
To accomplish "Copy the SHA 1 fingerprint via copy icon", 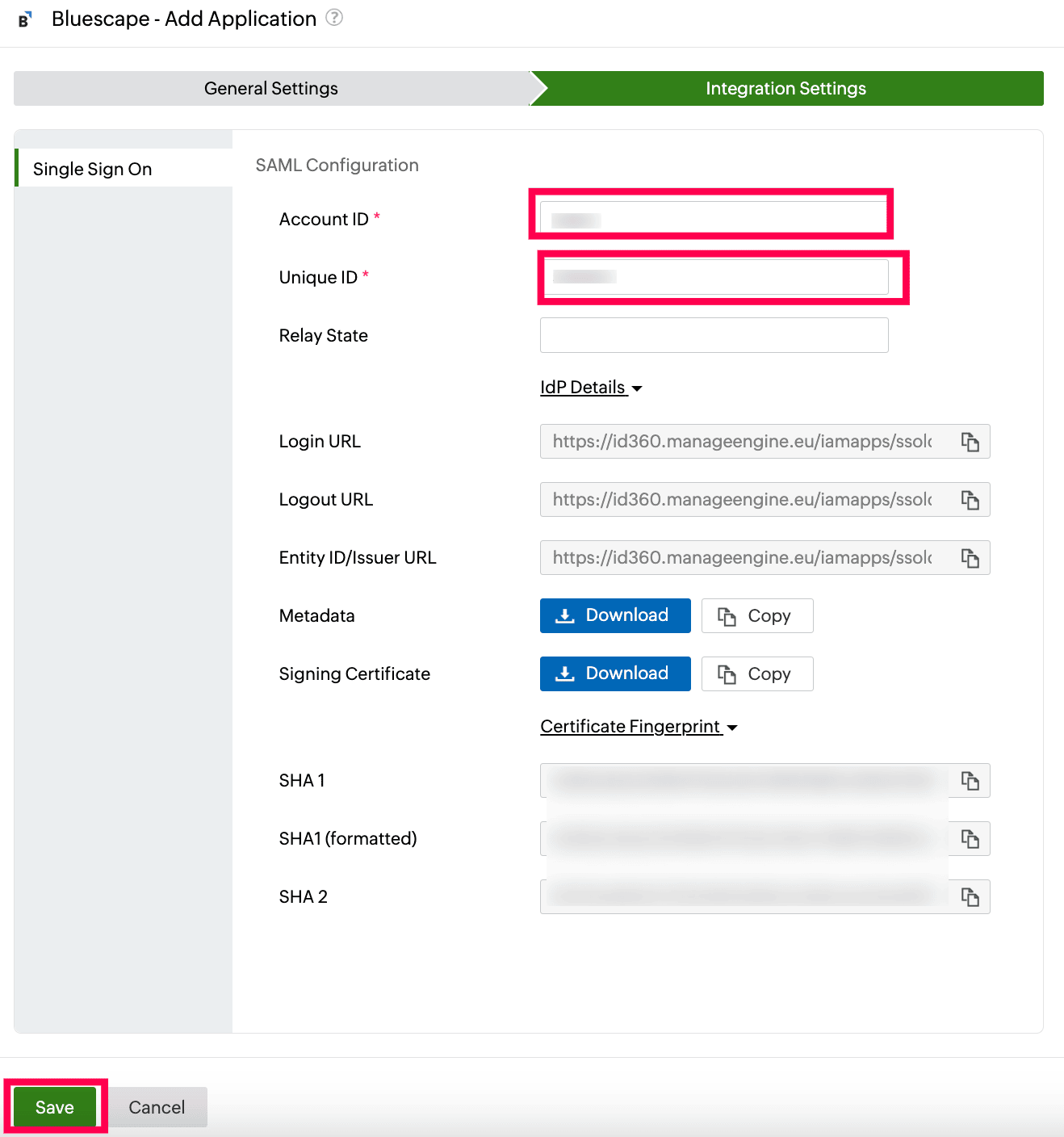I will [x=970, y=781].
